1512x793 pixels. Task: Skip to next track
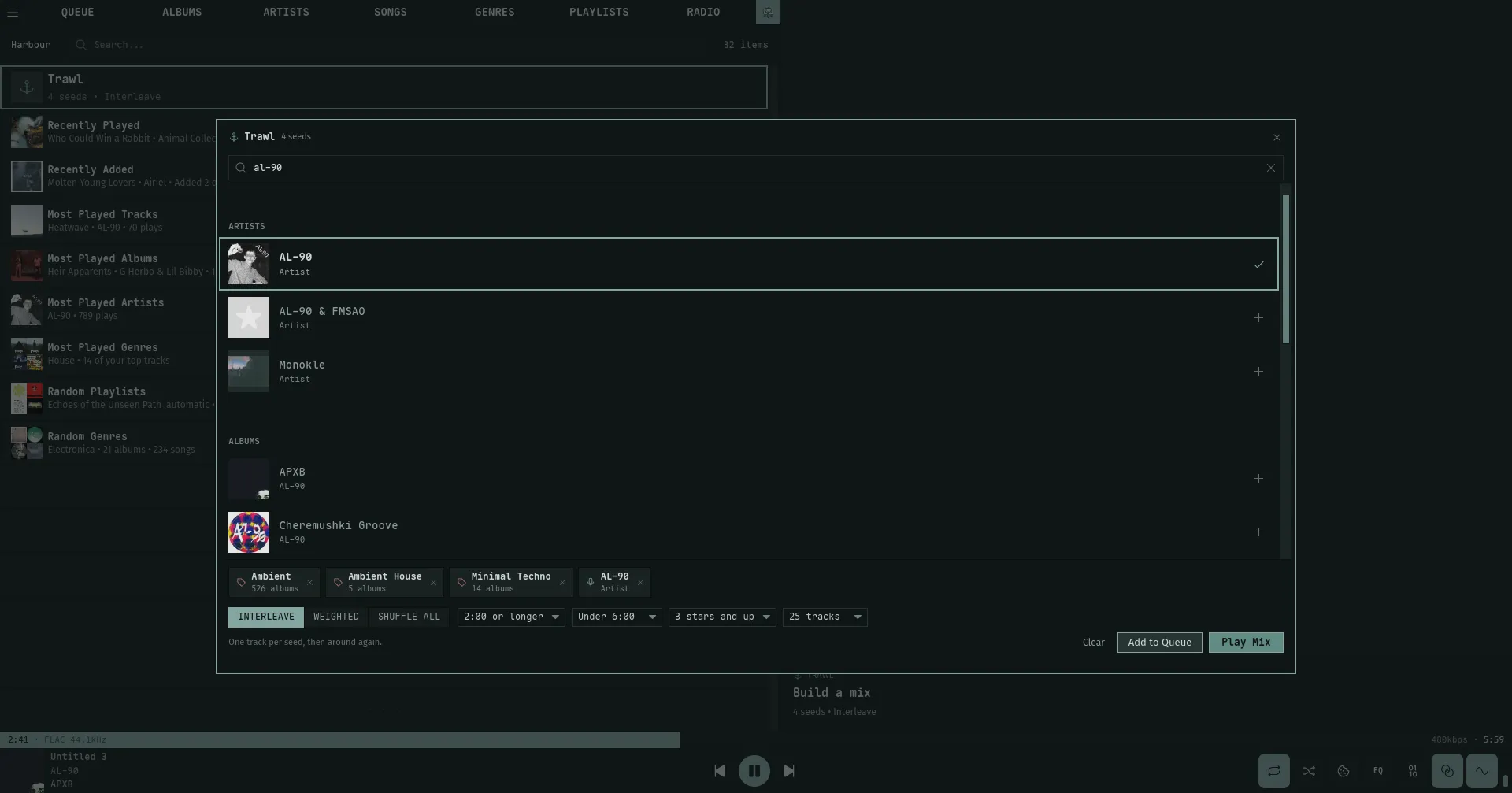click(x=789, y=771)
